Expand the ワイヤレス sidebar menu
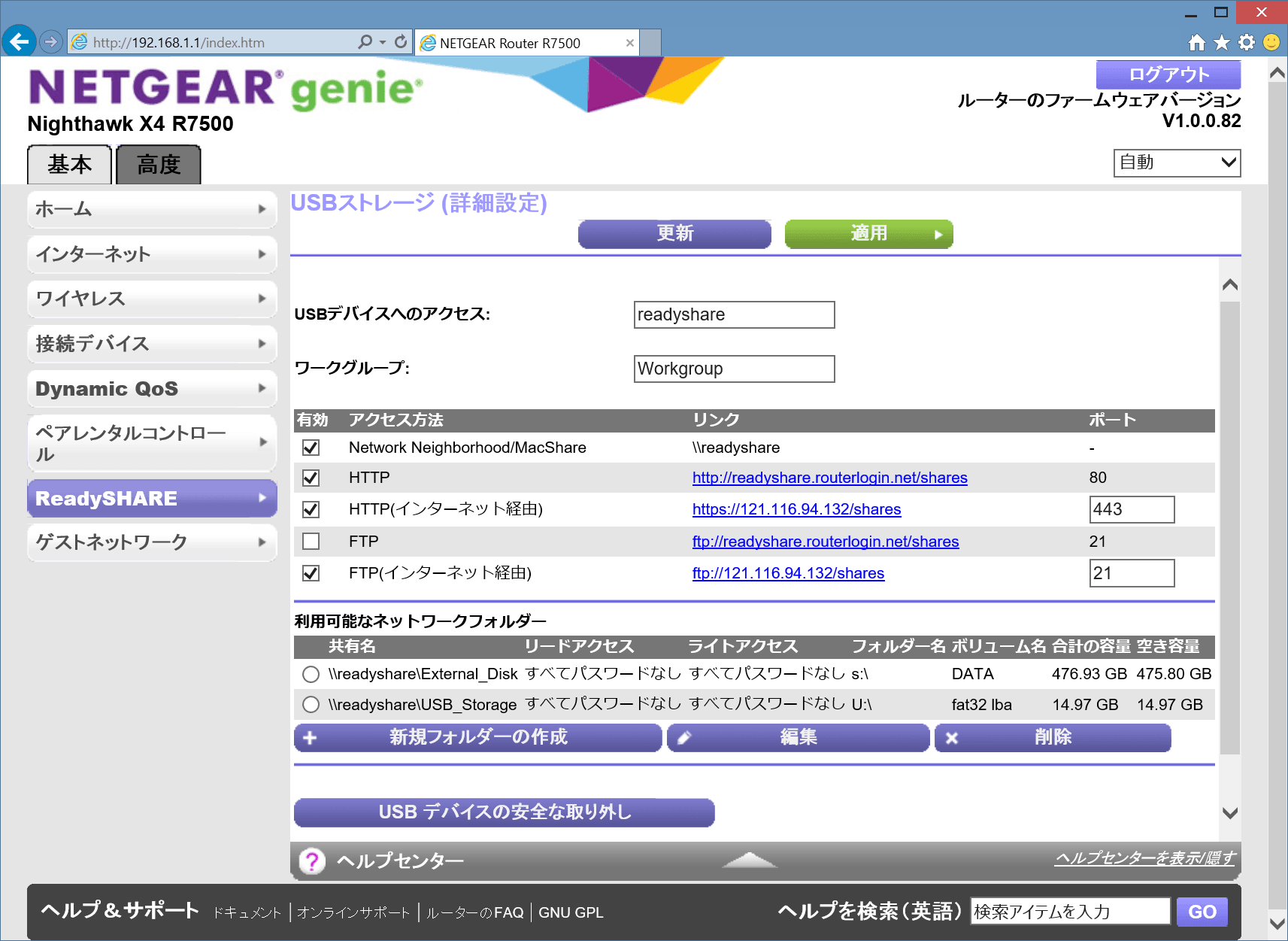1288x941 pixels. click(x=152, y=299)
